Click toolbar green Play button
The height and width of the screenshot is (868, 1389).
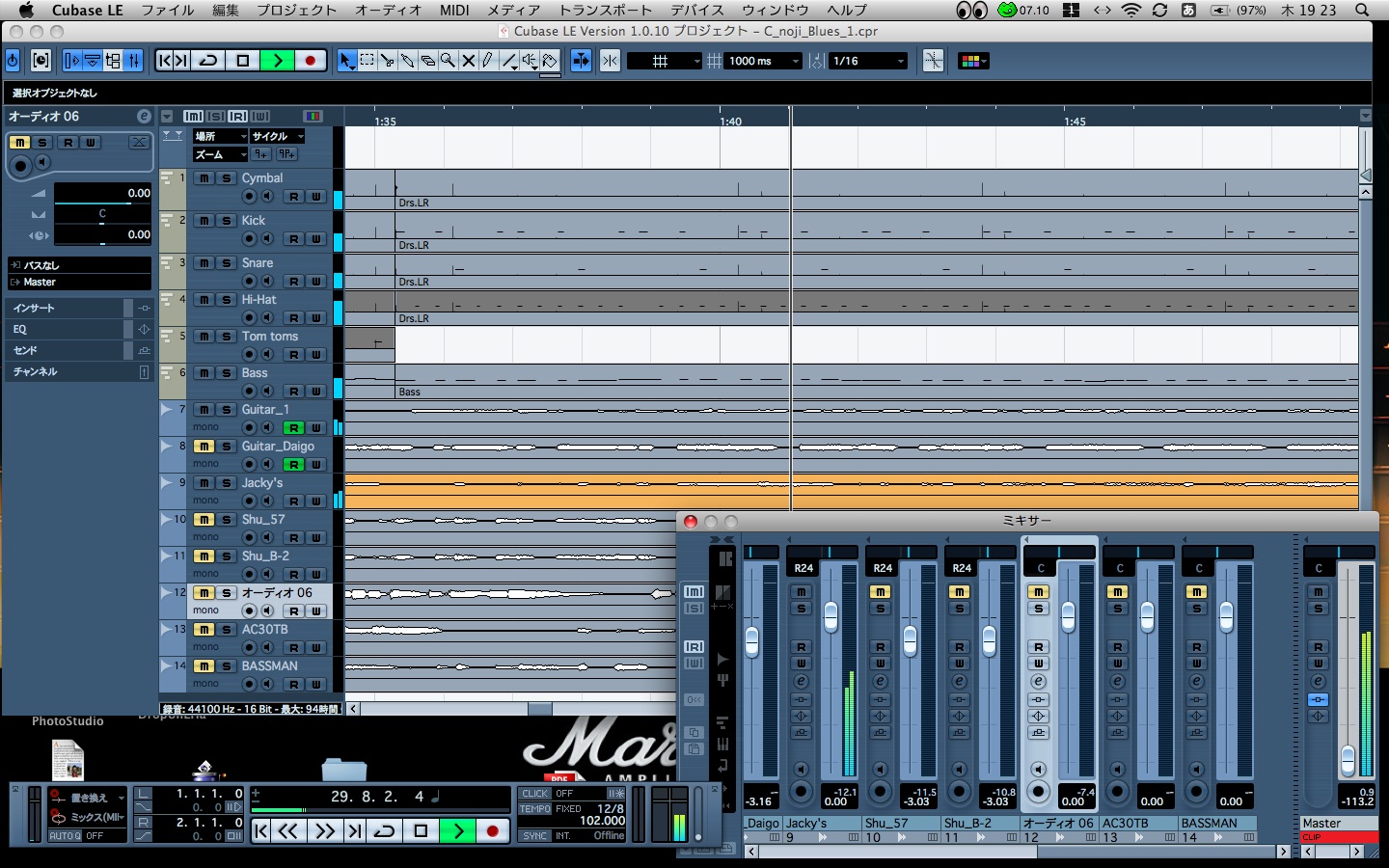277,61
